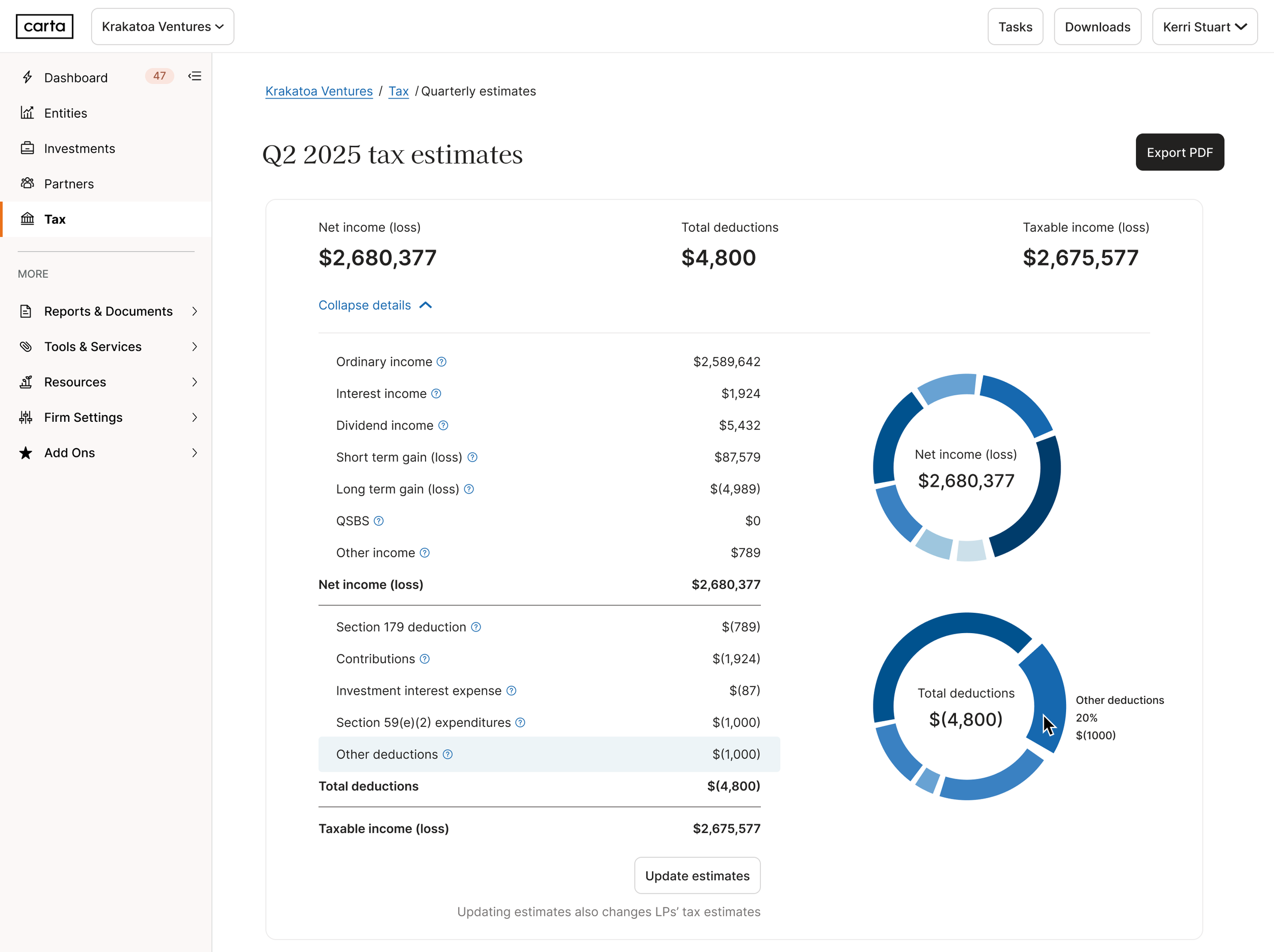The width and height of the screenshot is (1274, 952).
Task: Show info for Investment interest expense
Action: [x=512, y=690]
